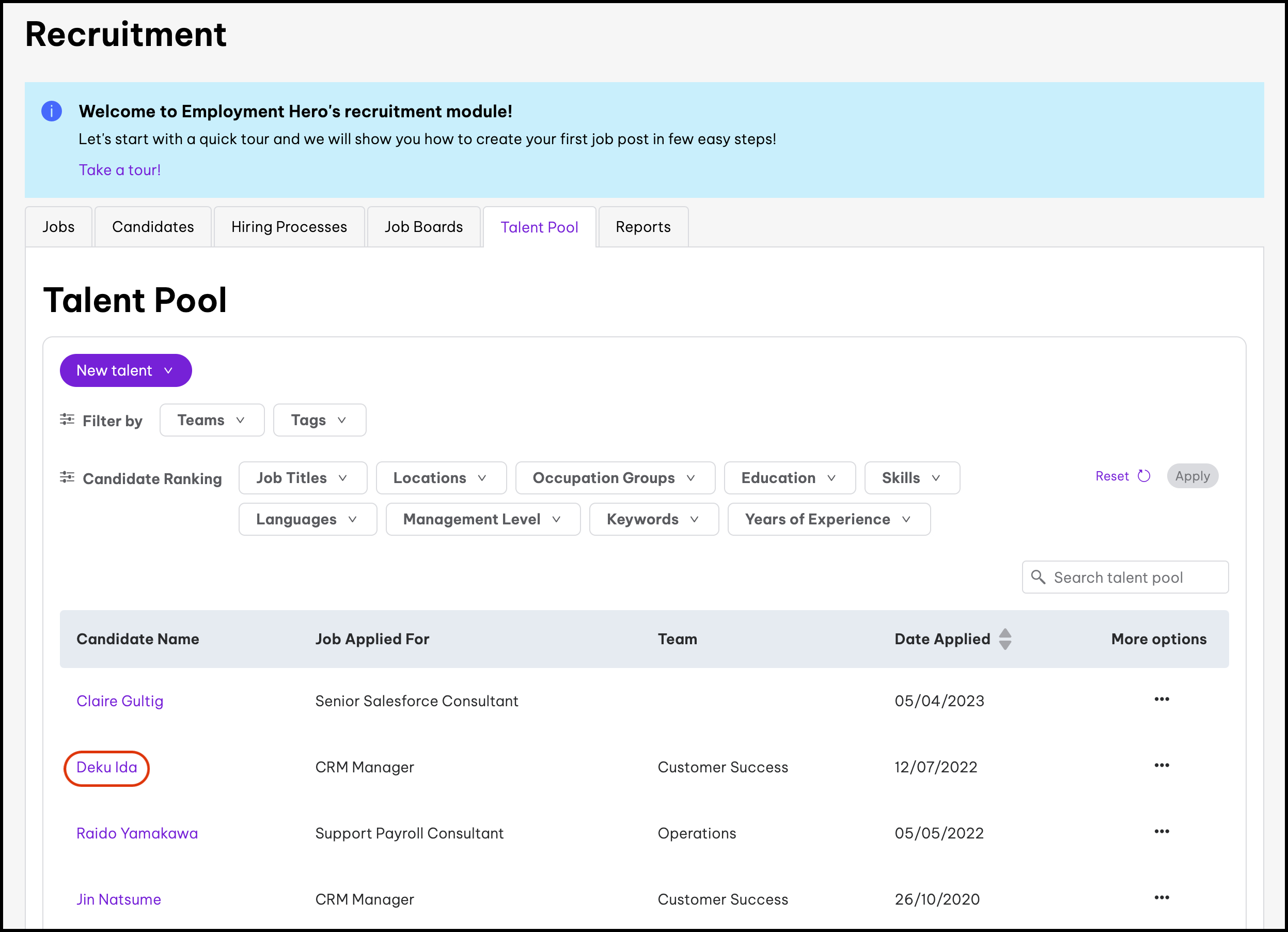Expand the Tags filter dropdown
This screenshot has height=932, width=1288.
tap(319, 421)
